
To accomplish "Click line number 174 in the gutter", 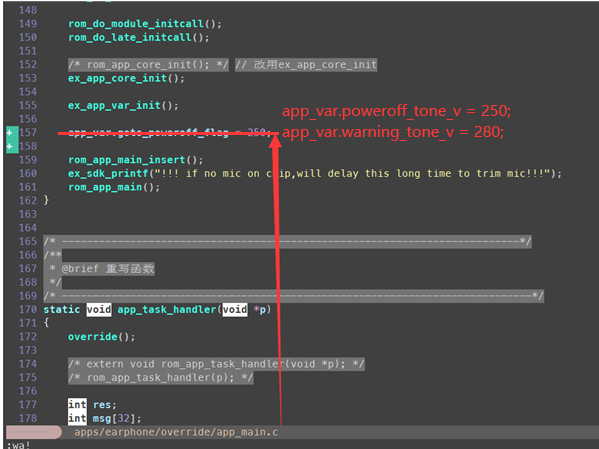I will pos(28,364).
